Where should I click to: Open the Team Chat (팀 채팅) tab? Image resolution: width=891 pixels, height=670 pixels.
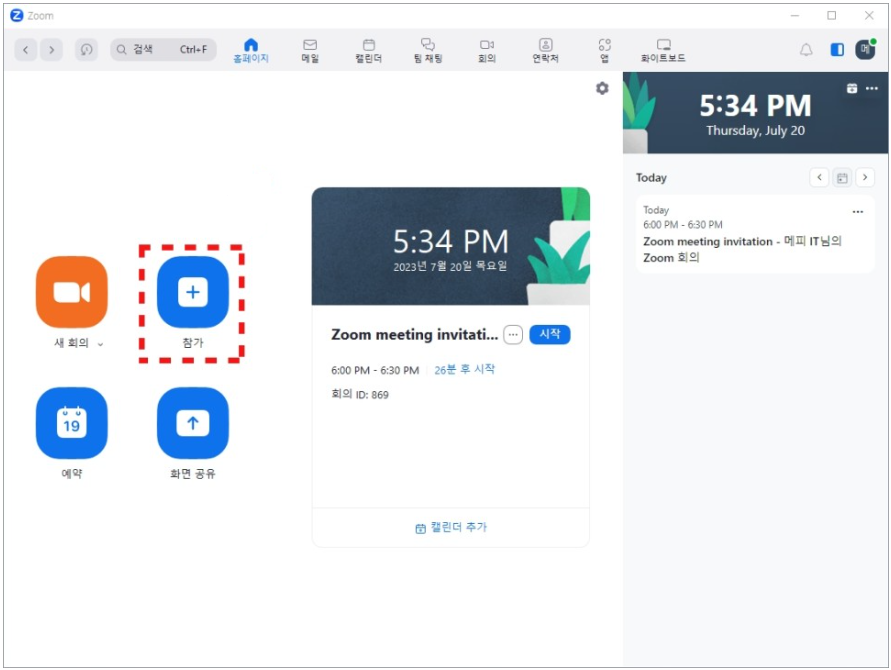tap(428, 51)
